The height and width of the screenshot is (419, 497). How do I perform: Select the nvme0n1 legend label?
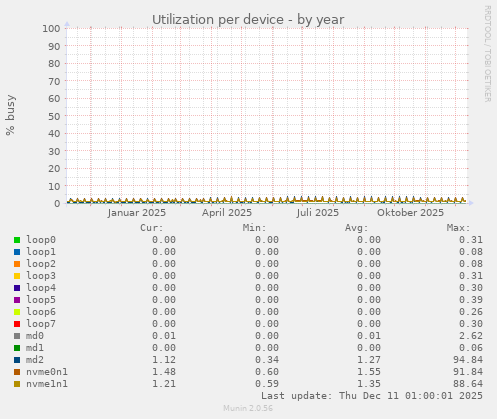pyautogui.click(x=47, y=372)
